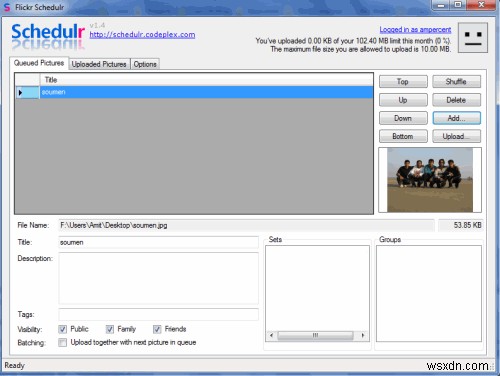This screenshot has height=376, width=500.
Task: Click the Schedulr logo
Action: tap(48, 37)
